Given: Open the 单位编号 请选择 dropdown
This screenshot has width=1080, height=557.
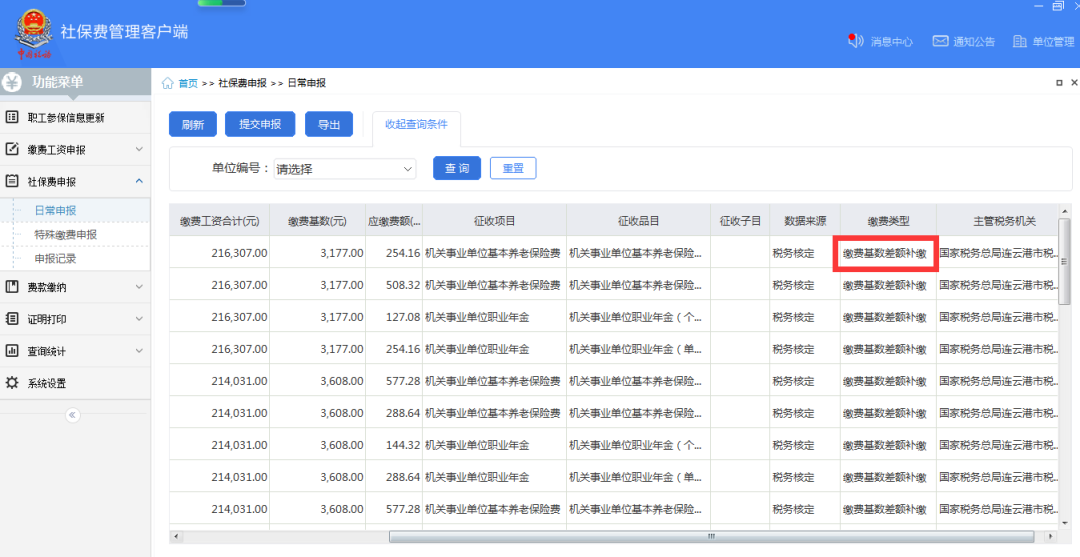Looking at the screenshot, I should pos(344,169).
